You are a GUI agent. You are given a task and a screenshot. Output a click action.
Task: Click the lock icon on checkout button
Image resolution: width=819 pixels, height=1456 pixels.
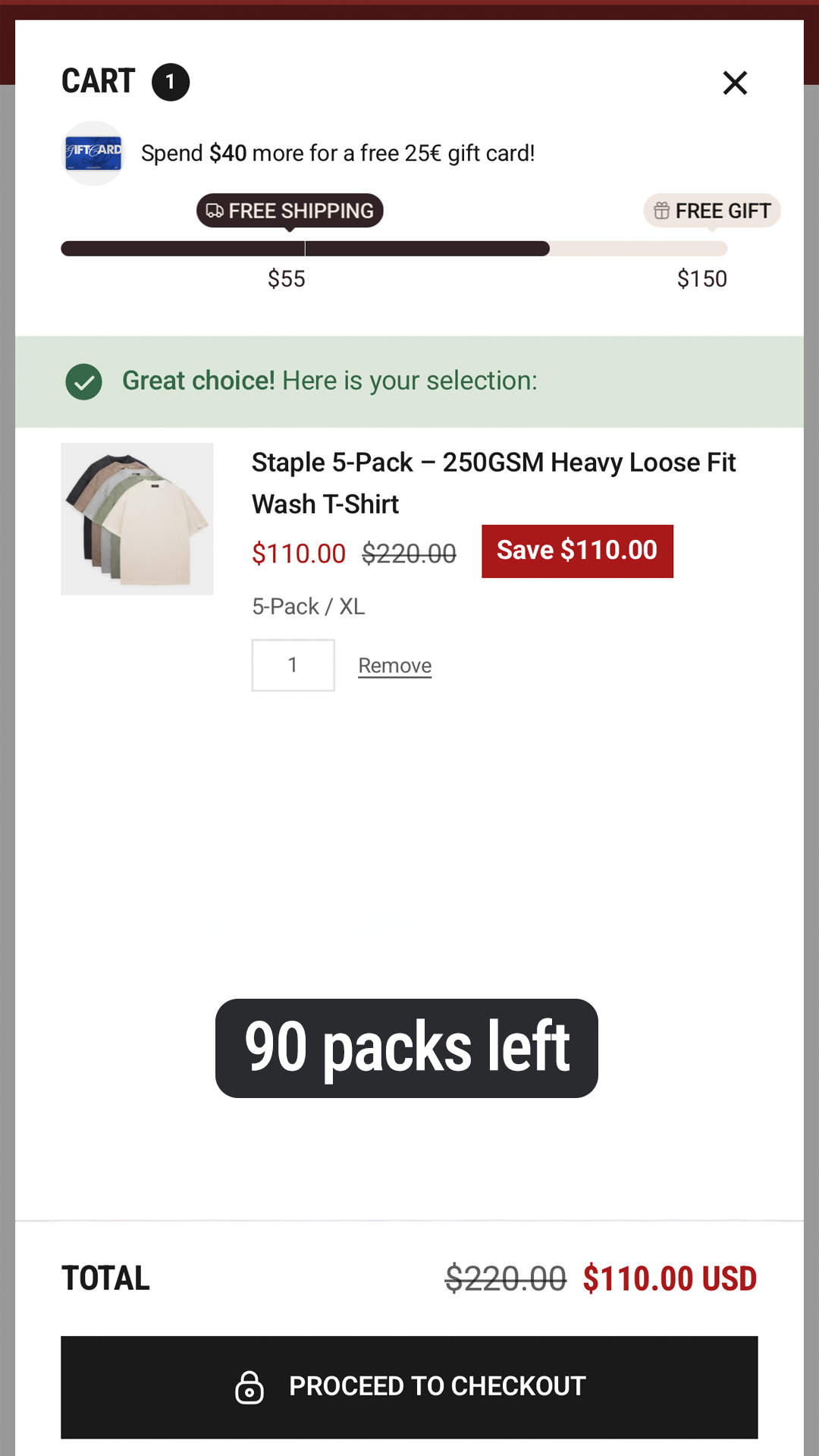tap(249, 1387)
